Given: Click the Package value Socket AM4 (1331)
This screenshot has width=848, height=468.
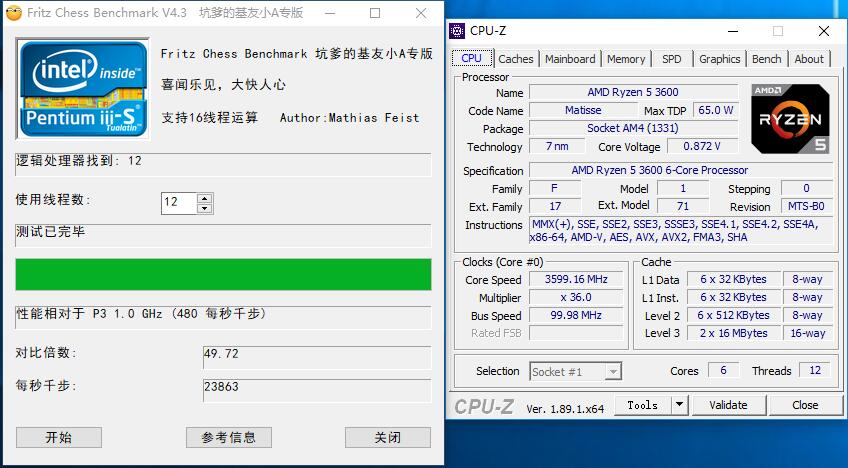Looking at the screenshot, I should [x=633, y=128].
